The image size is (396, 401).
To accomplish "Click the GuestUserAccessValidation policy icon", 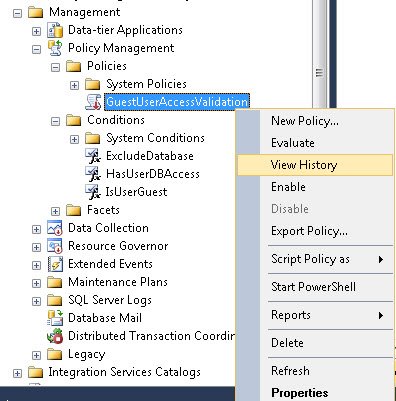I will pos(93,102).
